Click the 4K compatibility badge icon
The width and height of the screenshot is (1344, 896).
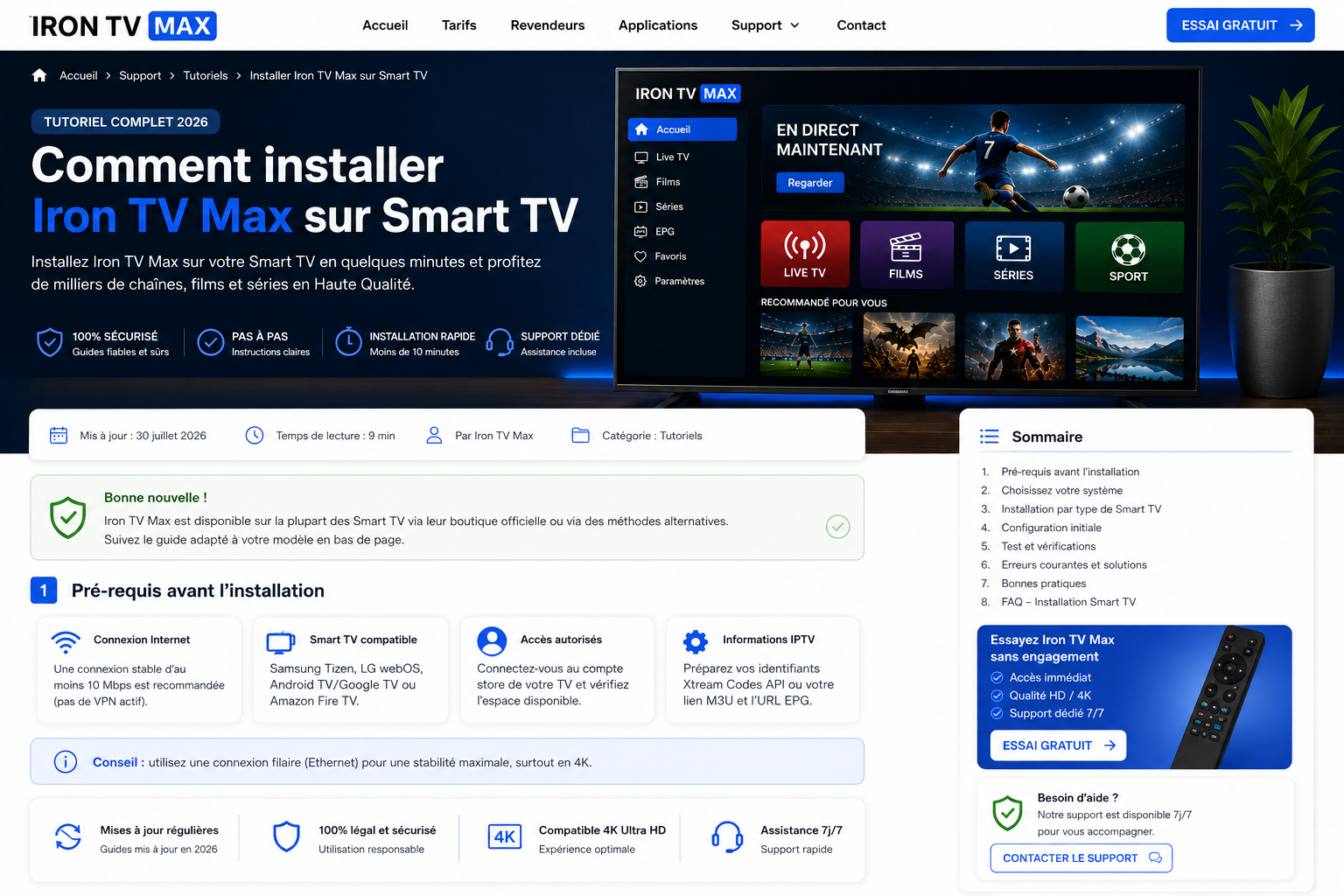505,836
